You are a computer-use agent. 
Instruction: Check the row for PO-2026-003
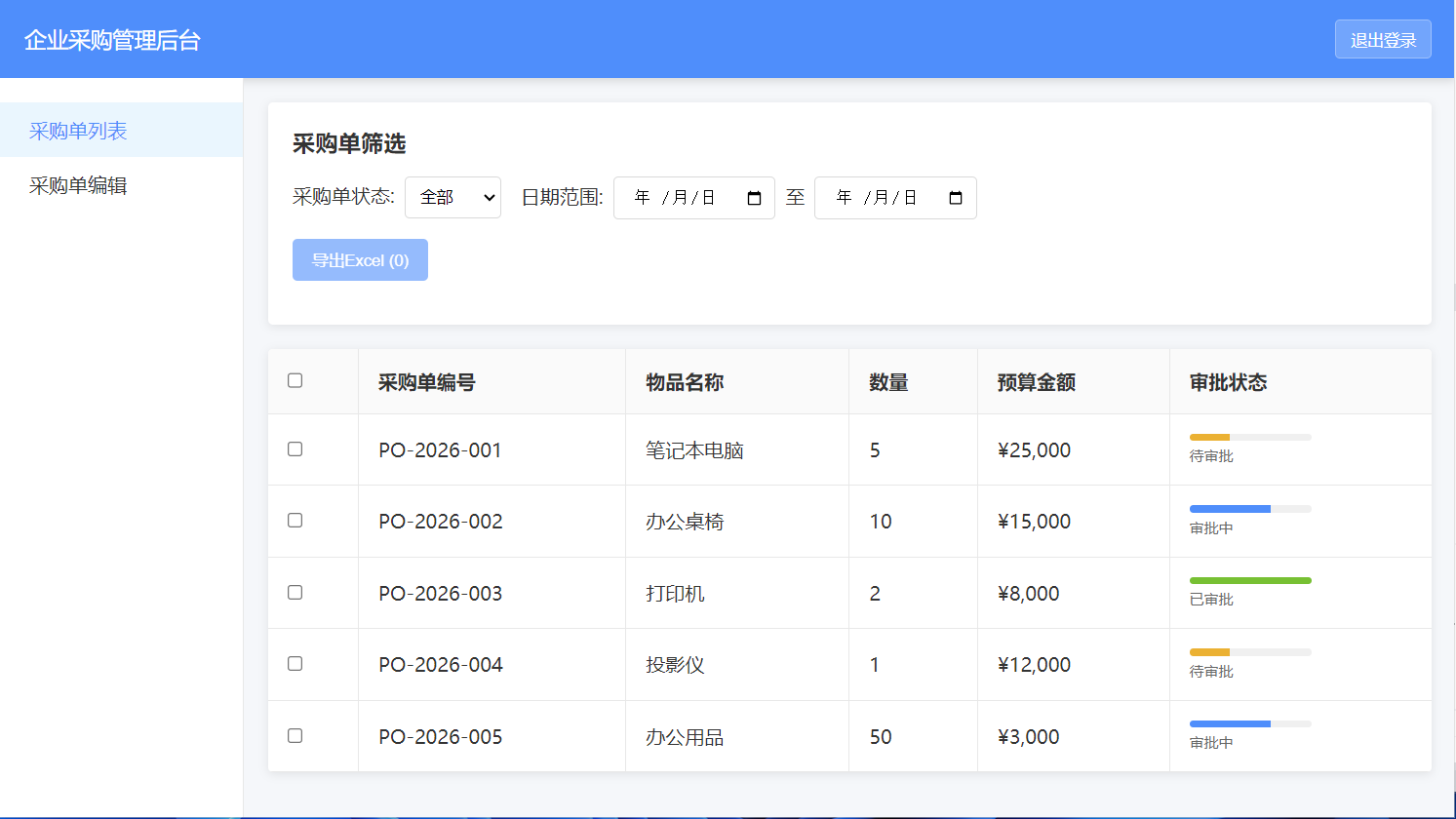(x=295, y=592)
